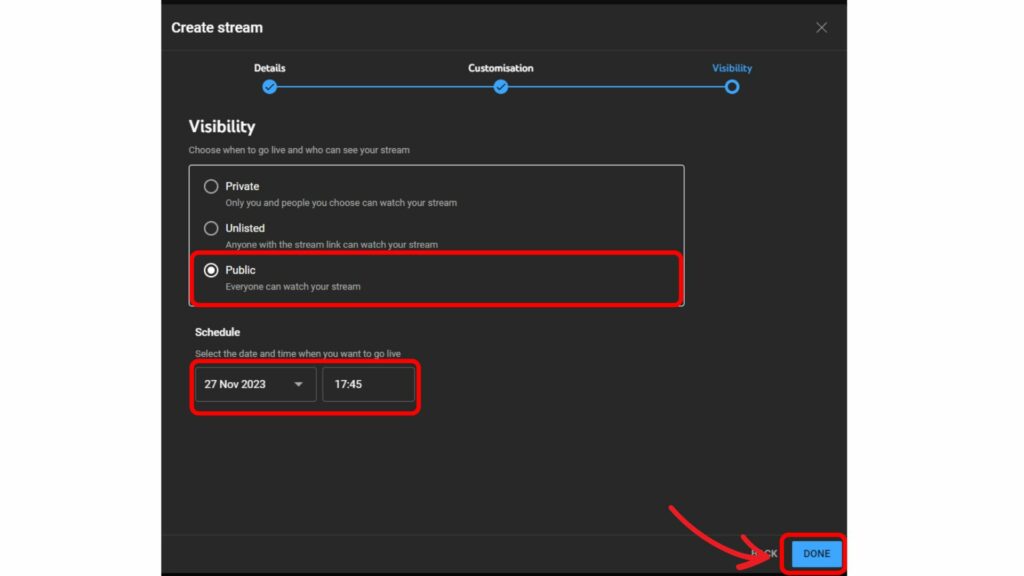Click the 17:45 time field
The height and width of the screenshot is (576, 1024).
point(368,384)
